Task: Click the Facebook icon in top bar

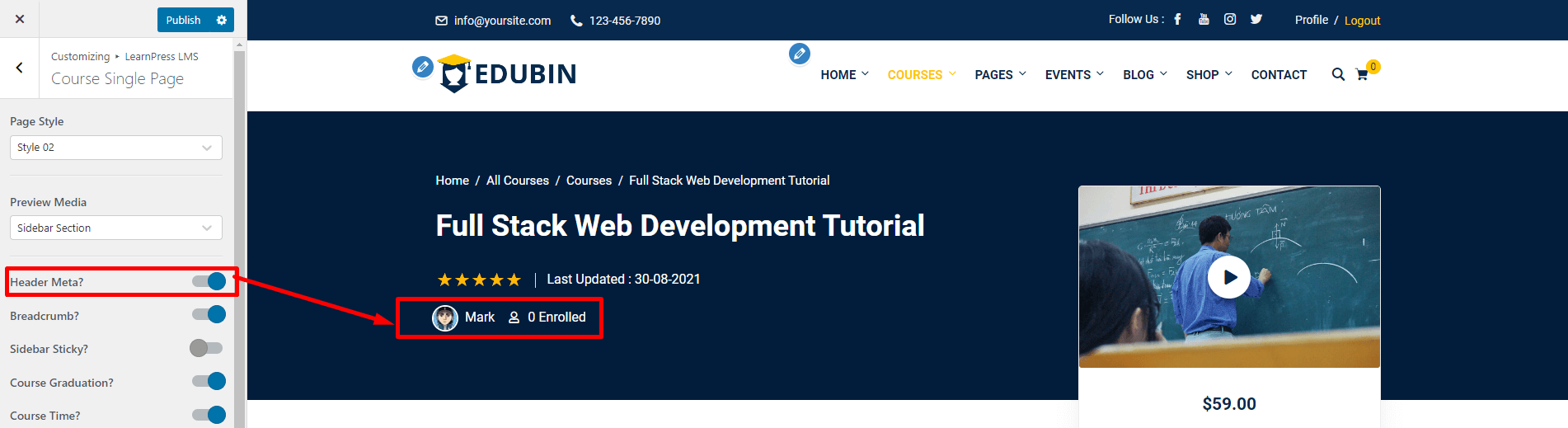Action: pyautogui.click(x=1177, y=19)
